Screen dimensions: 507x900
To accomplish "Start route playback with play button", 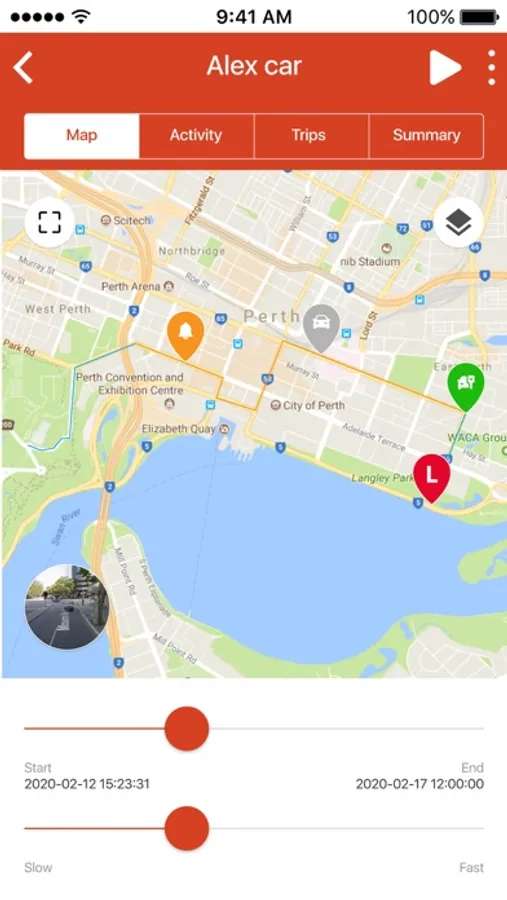I will tap(446, 67).
